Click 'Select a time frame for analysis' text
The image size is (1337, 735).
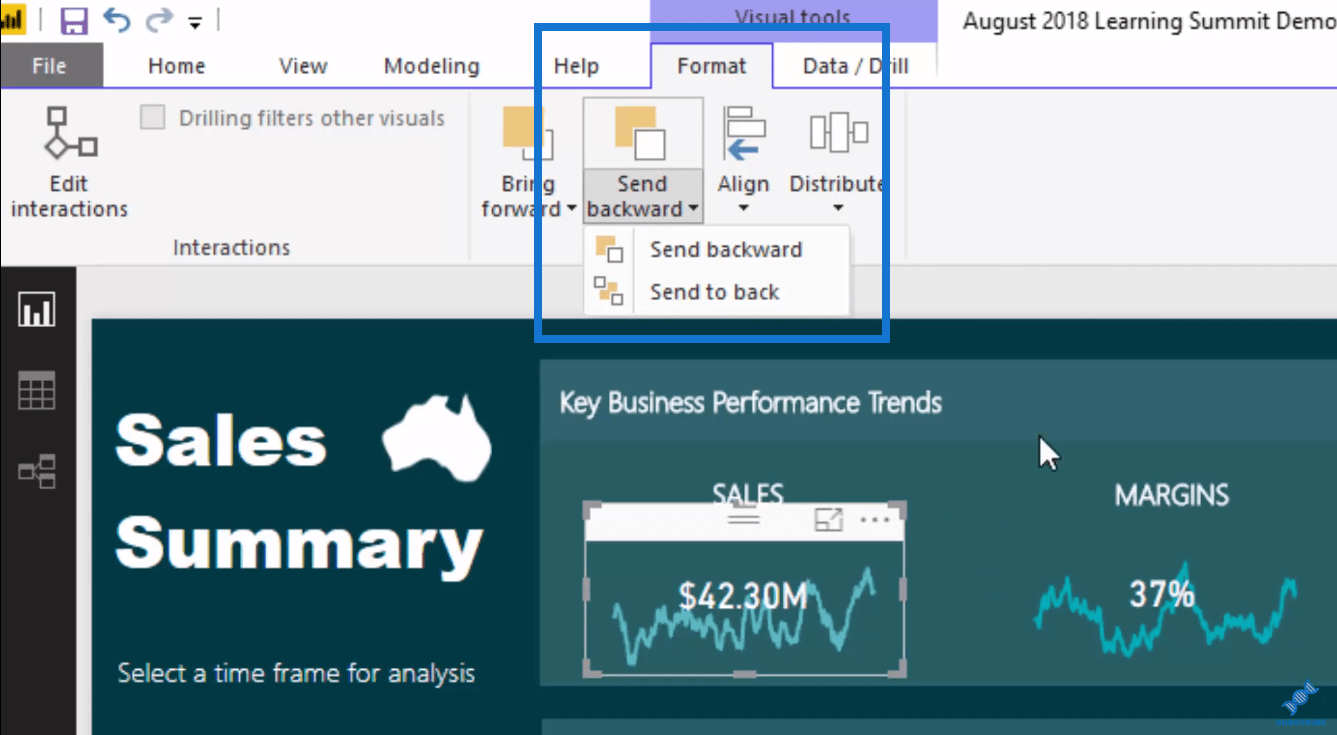[x=296, y=673]
